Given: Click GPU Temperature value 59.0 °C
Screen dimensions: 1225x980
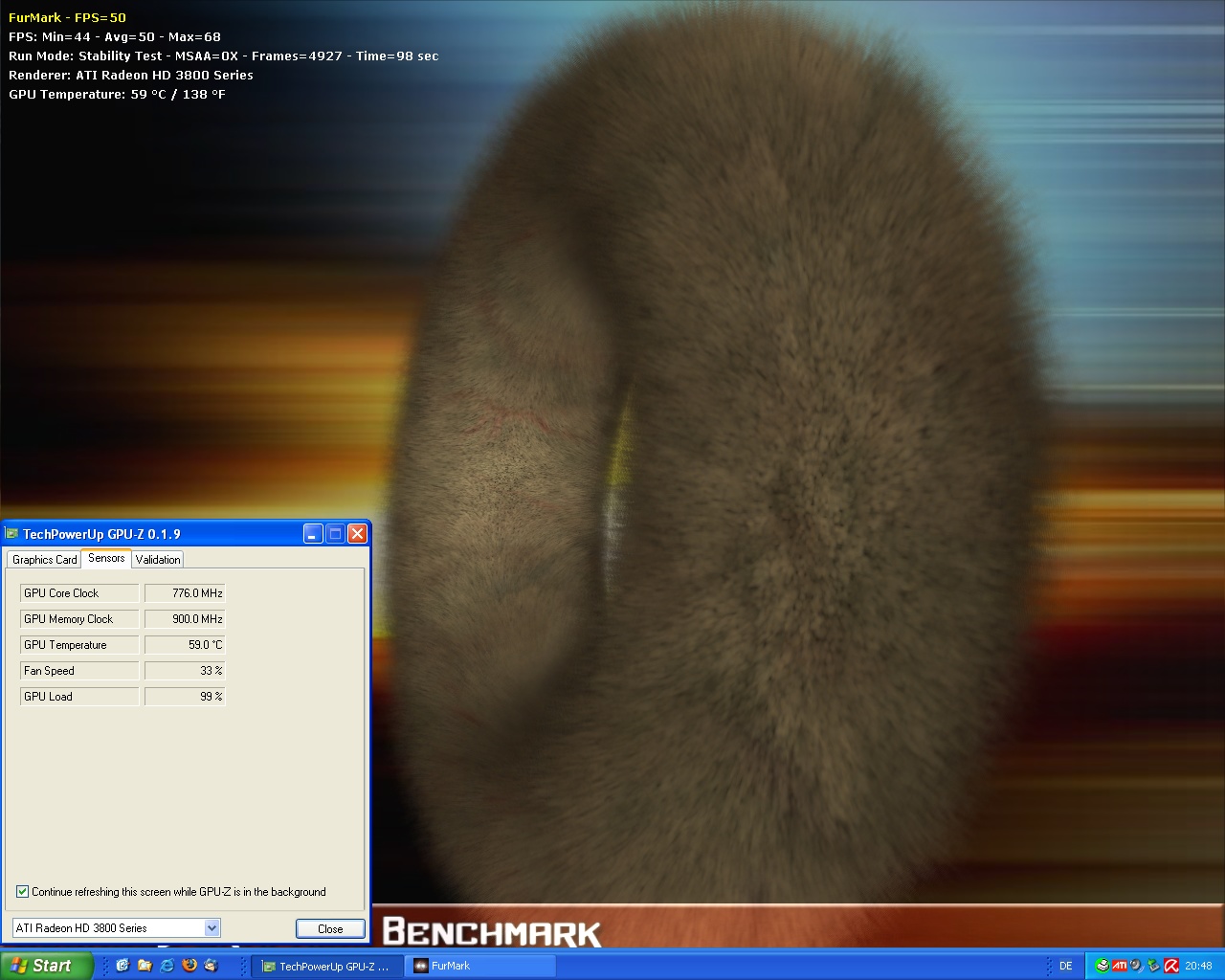Looking at the screenshot, I should (x=185, y=645).
